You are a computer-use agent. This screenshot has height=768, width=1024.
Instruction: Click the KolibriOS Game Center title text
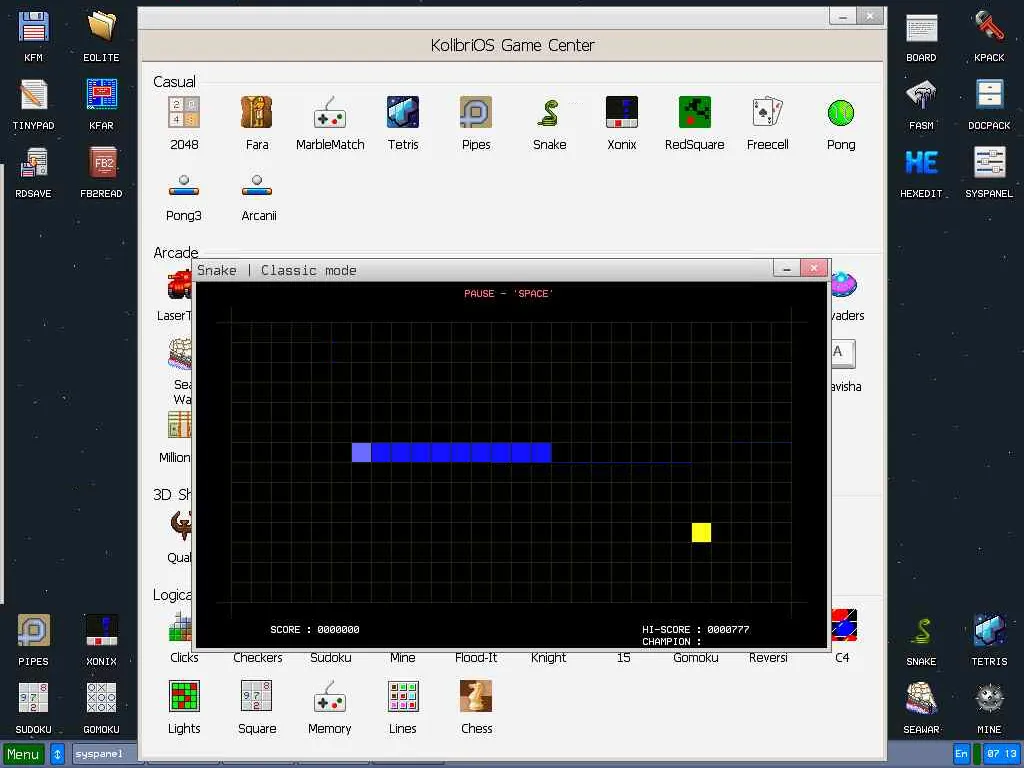pyautogui.click(x=513, y=45)
